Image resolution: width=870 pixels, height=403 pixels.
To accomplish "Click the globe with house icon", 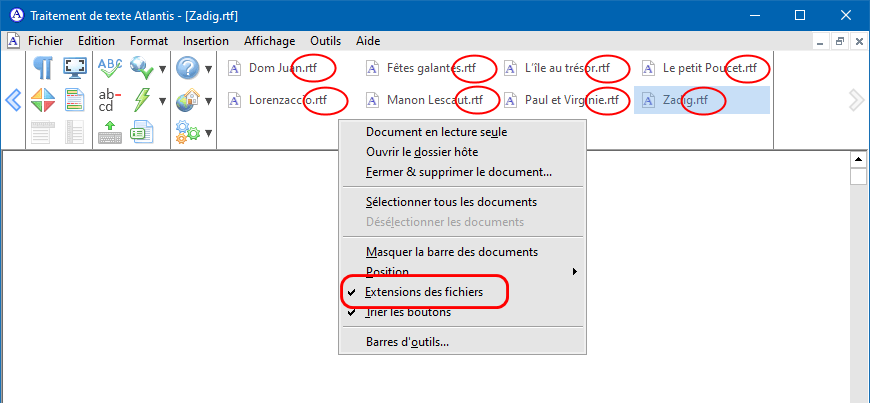I will tap(187, 100).
